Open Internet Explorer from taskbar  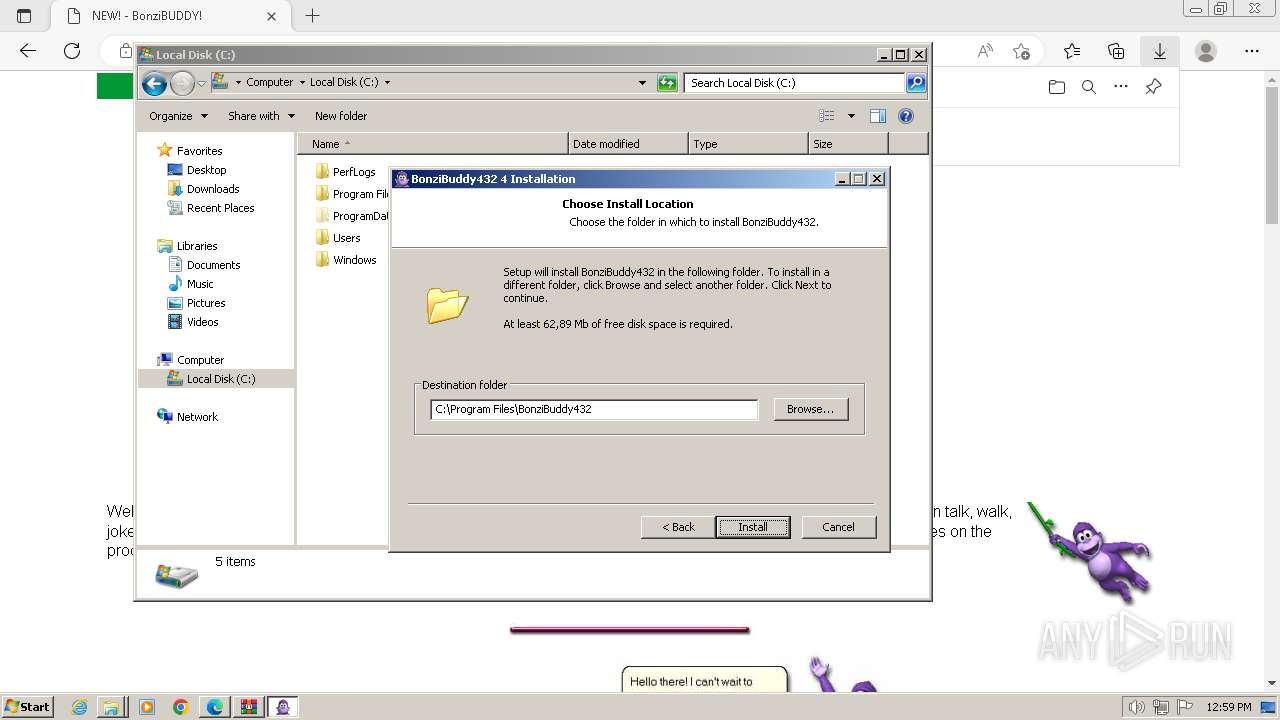coord(80,707)
